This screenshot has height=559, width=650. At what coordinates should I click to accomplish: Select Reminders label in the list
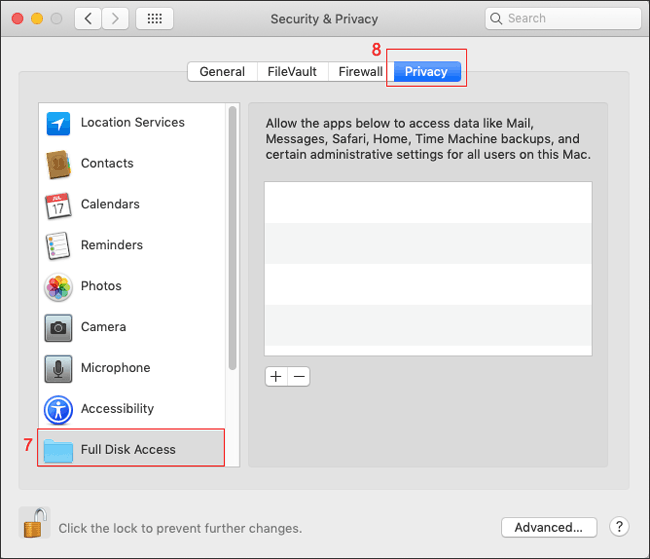[x=112, y=245]
